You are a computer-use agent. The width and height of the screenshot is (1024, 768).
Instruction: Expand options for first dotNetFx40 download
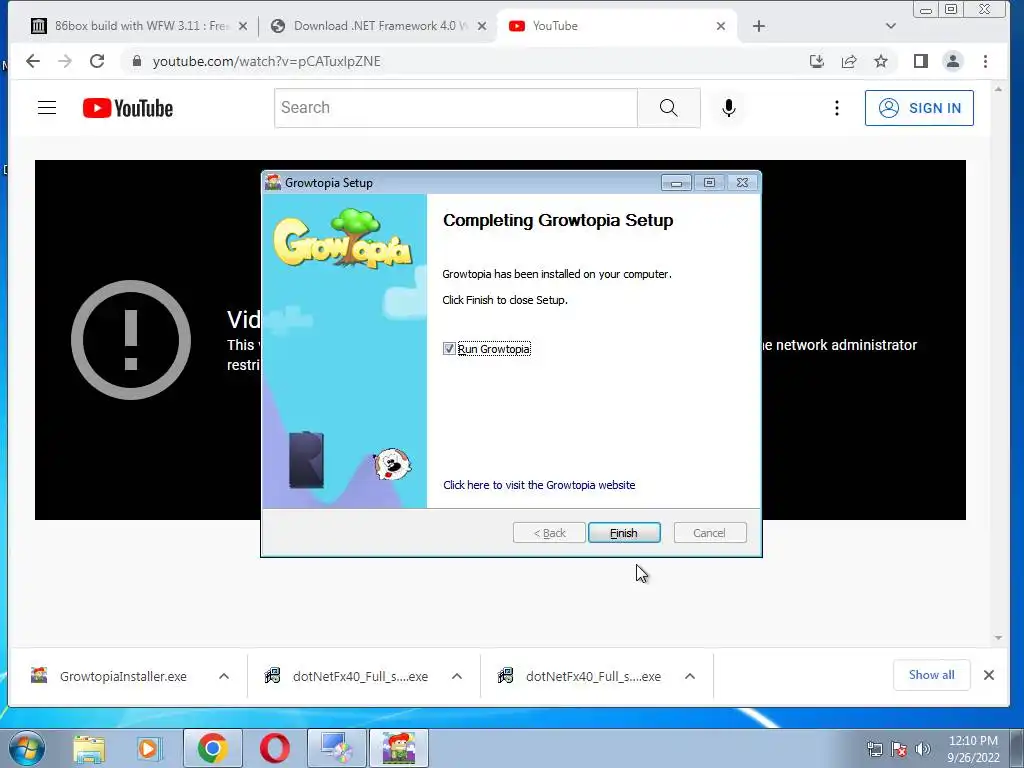point(457,677)
